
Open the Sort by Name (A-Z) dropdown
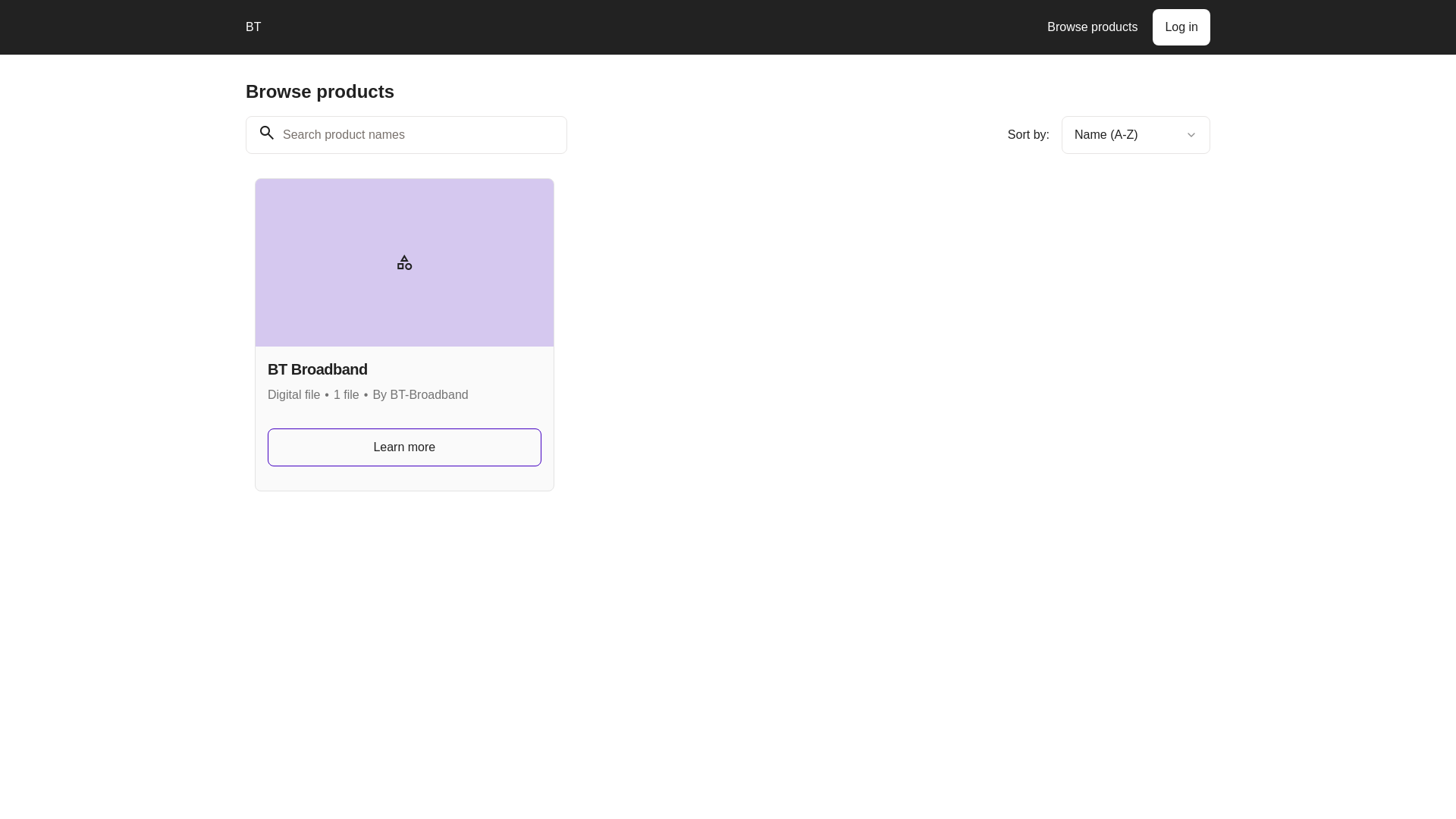(1135, 135)
